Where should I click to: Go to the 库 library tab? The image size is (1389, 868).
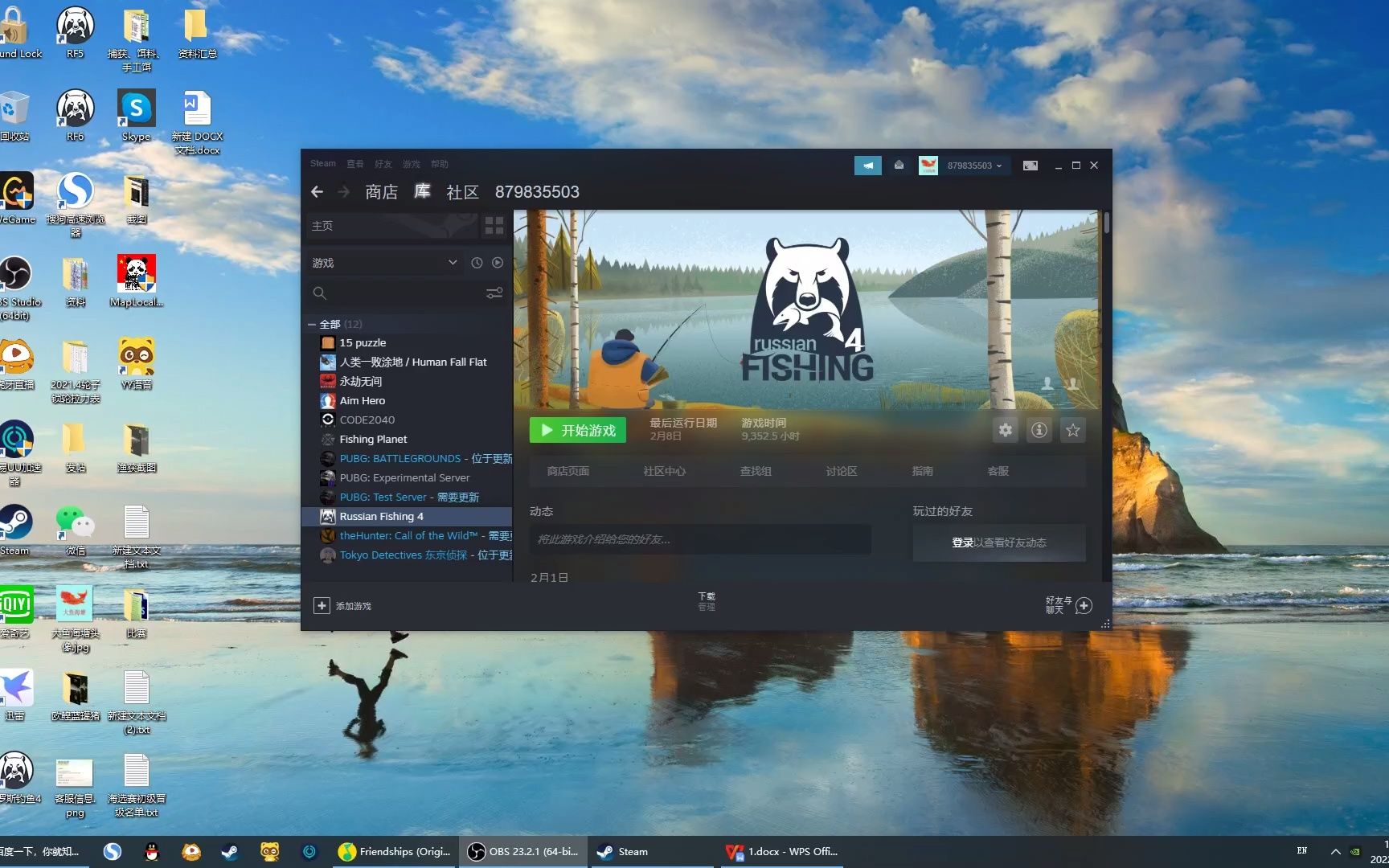pyautogui.click(x=422, y=192)
